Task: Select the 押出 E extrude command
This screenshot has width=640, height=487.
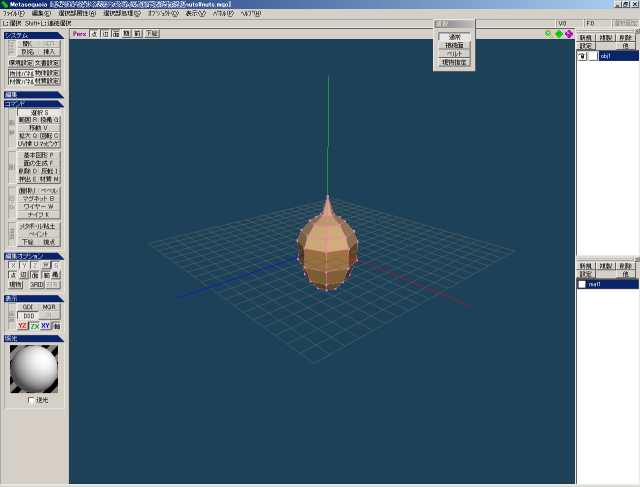Action: 28,179
